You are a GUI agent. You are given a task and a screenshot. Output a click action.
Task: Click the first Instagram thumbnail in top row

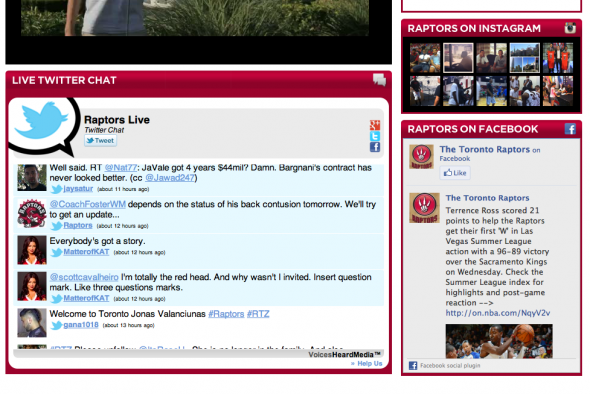(425, 58)
